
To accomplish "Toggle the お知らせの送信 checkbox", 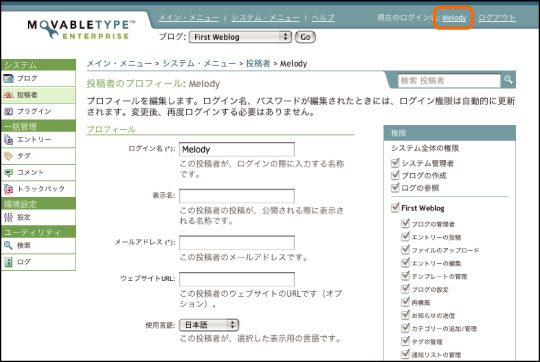I will pos(405,315).
